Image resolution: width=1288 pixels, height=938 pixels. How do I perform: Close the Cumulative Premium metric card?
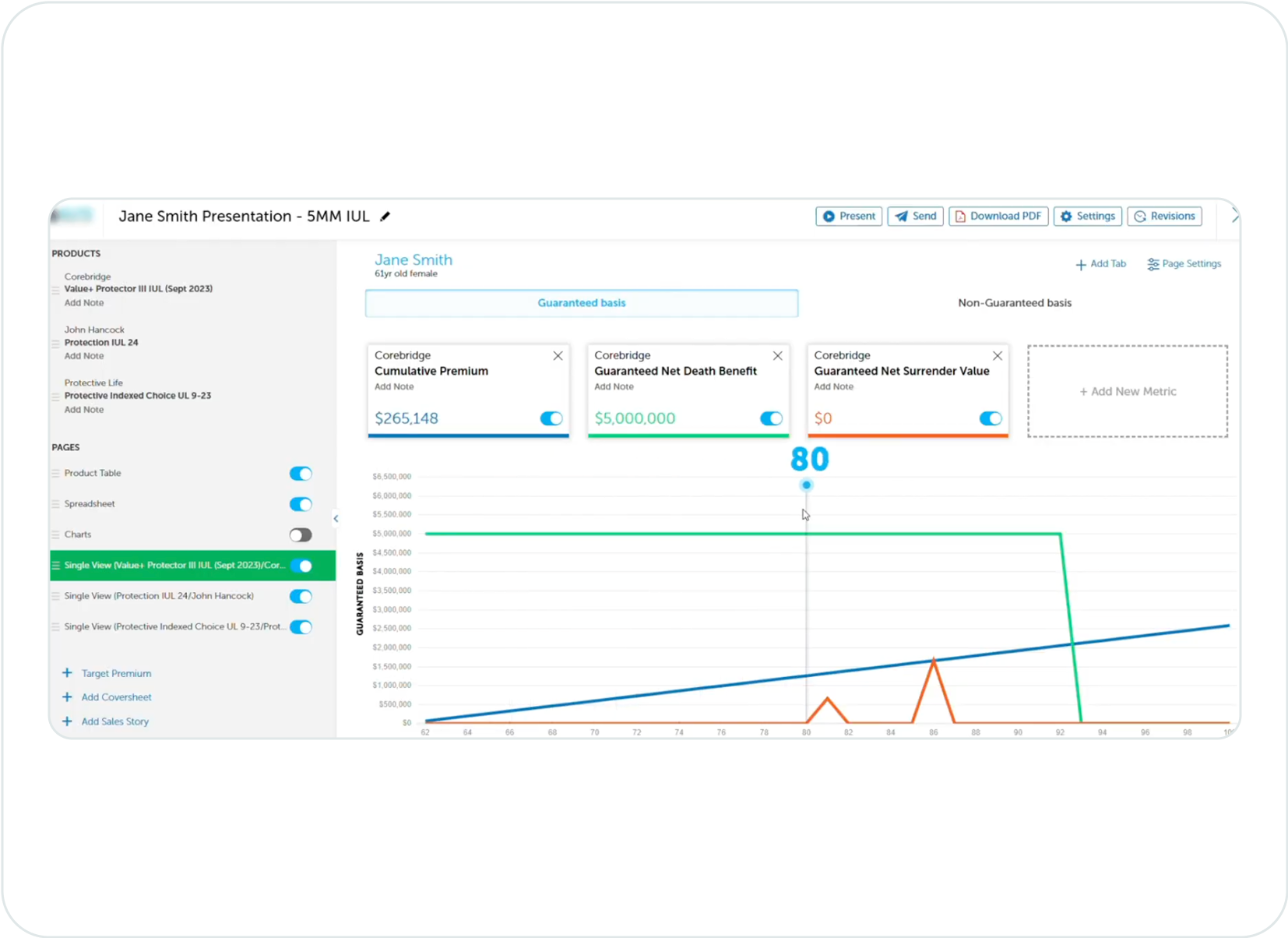click(558, 356)
